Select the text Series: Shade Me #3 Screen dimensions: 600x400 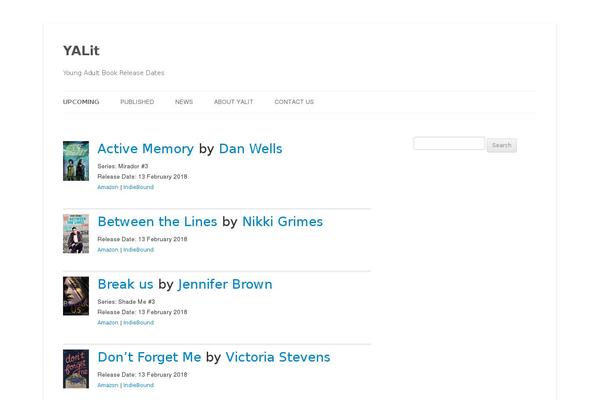pos(126,302)
